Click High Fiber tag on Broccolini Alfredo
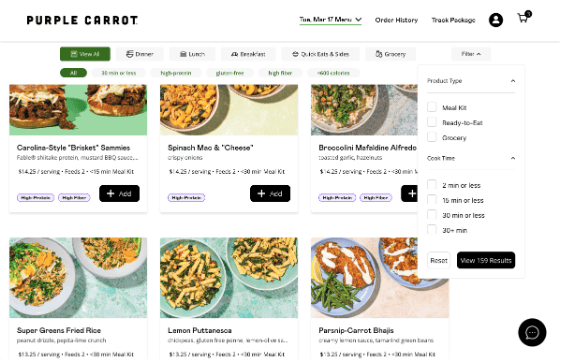Screen dimensions: 562x362 tap(376, 197)
